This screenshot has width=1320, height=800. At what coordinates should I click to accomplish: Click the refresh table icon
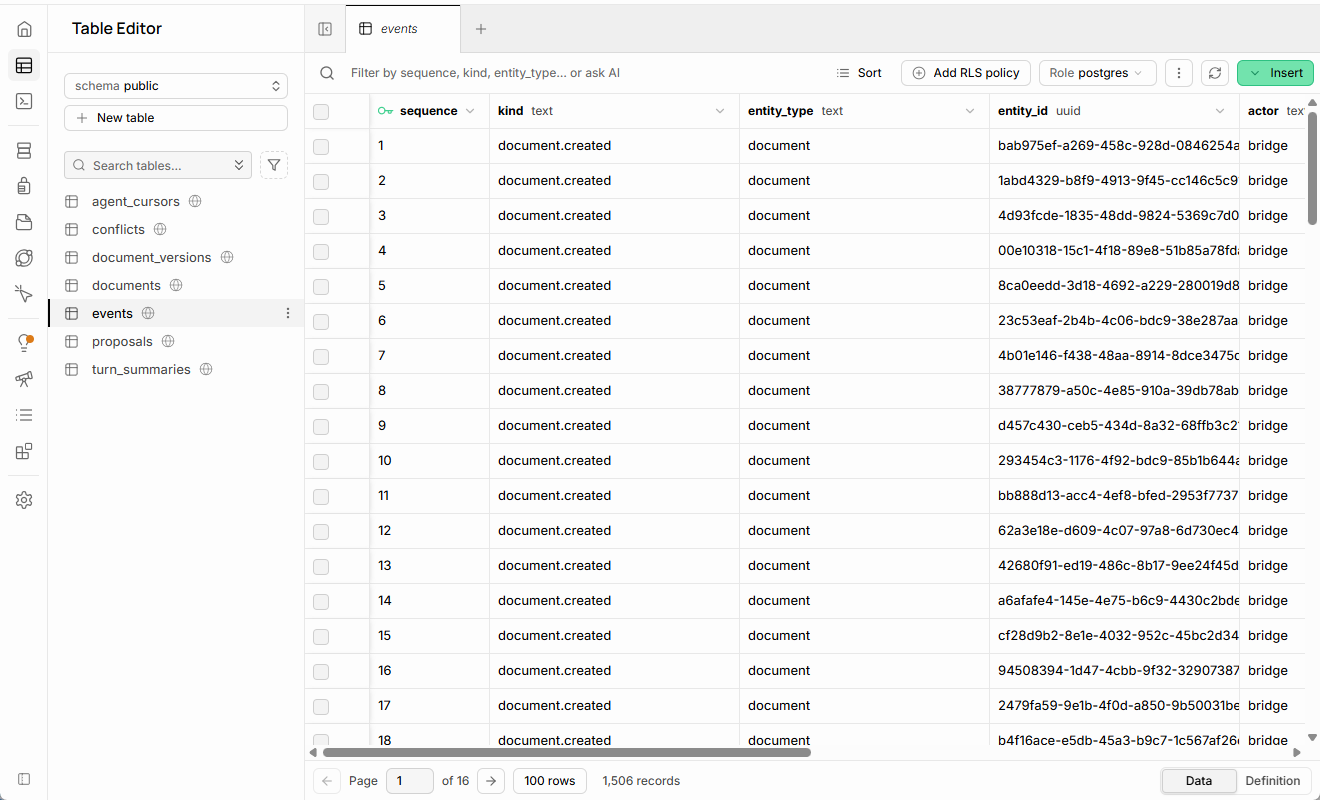1215,73
